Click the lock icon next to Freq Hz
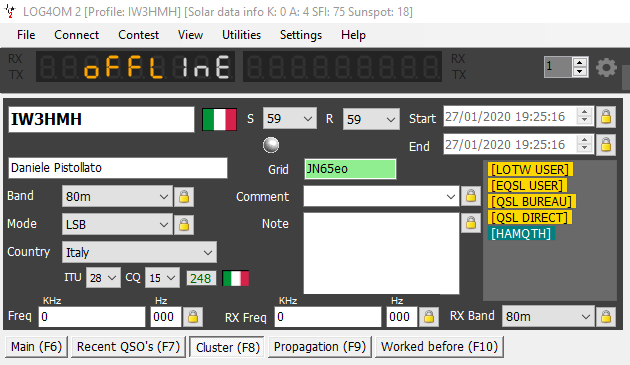This screenshot has width=630, height=365. (x=193, y=317)
